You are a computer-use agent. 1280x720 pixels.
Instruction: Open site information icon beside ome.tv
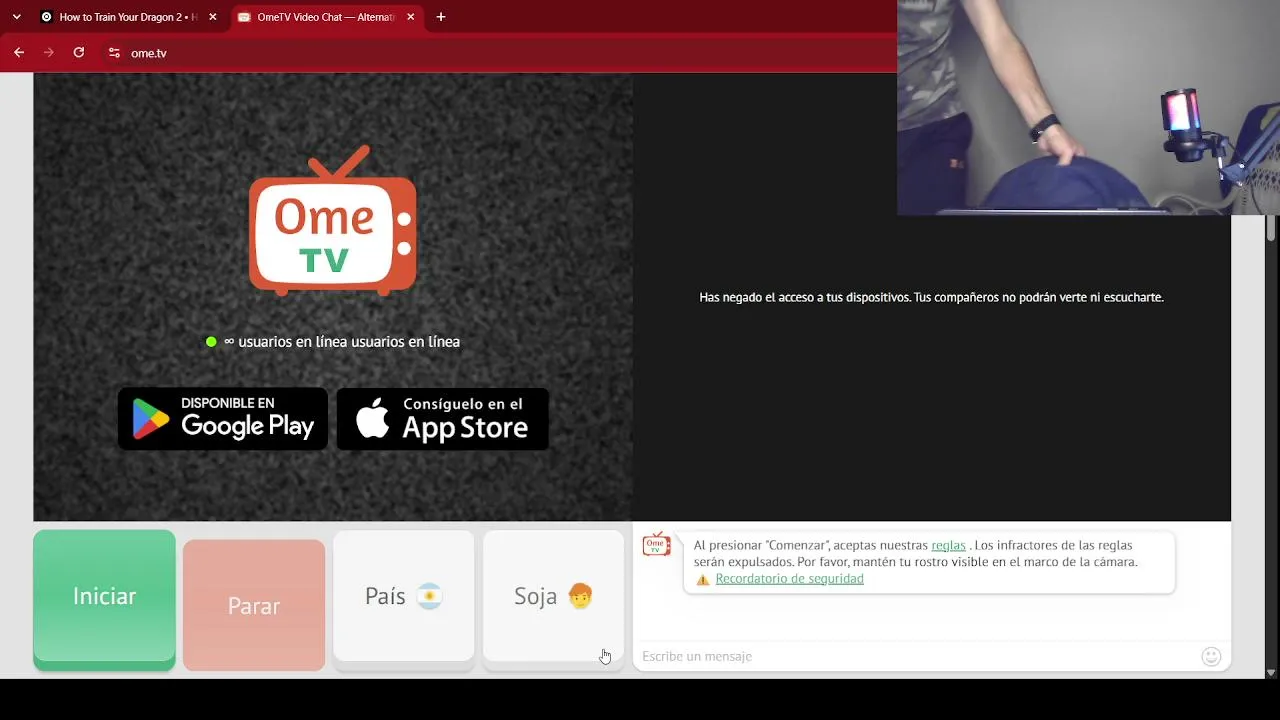(114, 53)
